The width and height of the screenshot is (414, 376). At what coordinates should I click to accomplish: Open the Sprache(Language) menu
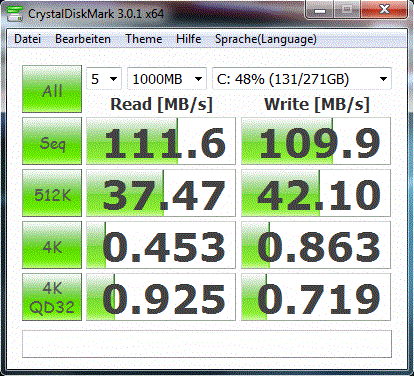click(266, 39)
